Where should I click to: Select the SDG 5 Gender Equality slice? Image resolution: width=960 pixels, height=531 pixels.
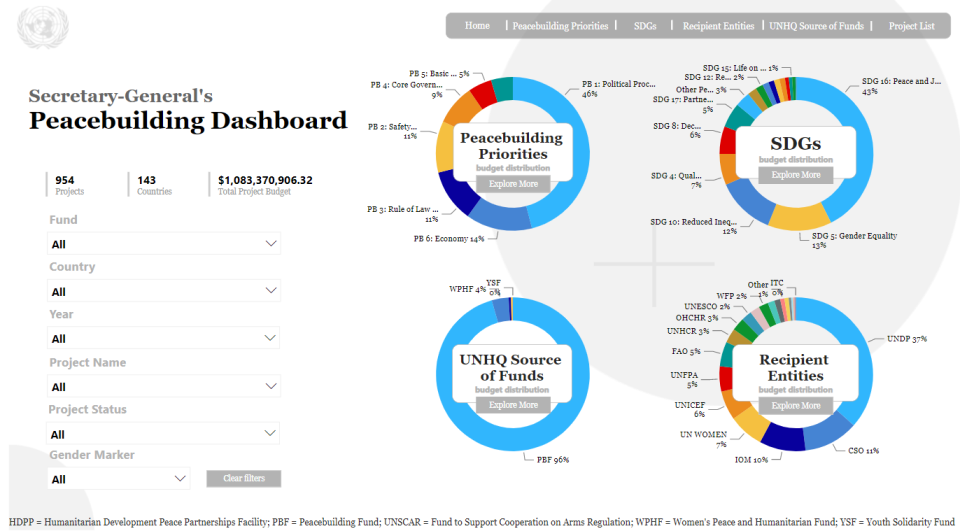(x=800, y=218)
